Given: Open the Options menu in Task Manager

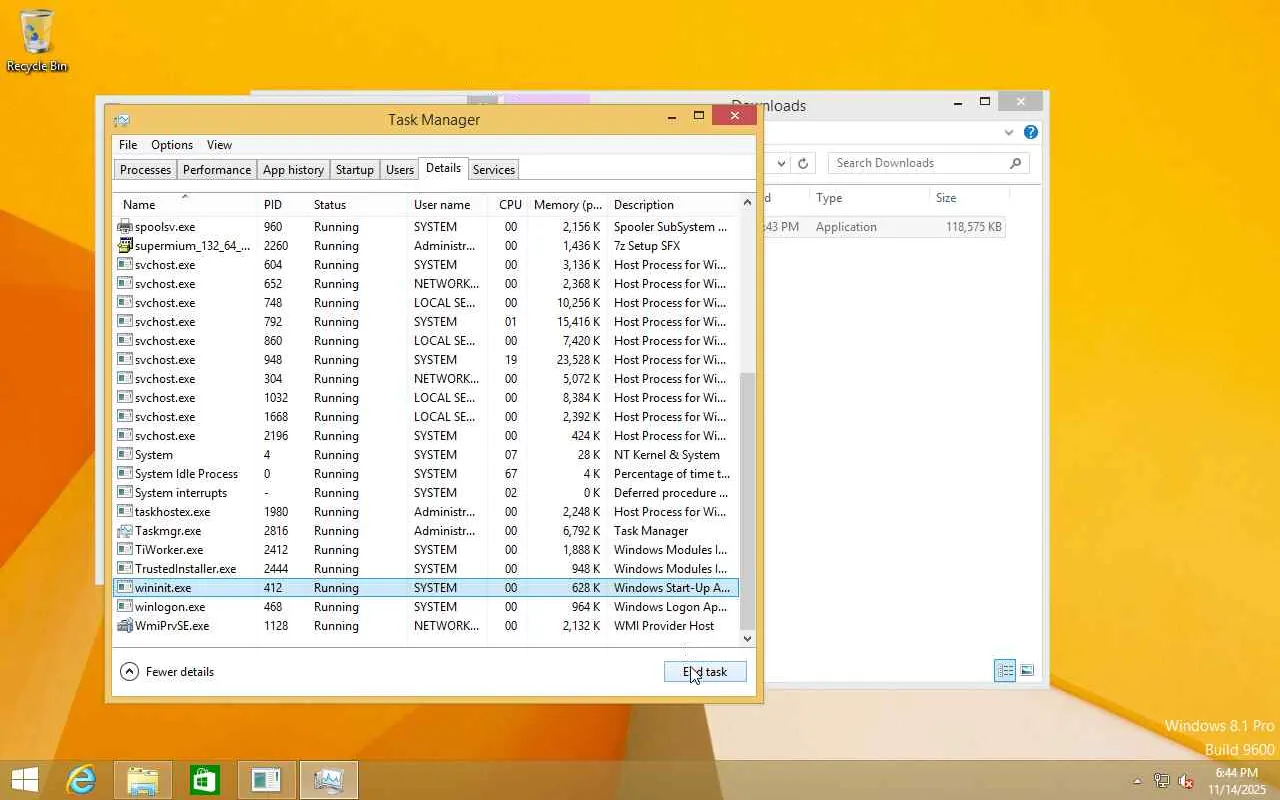Looking at the screenshot, I should [x=172, y=145].
